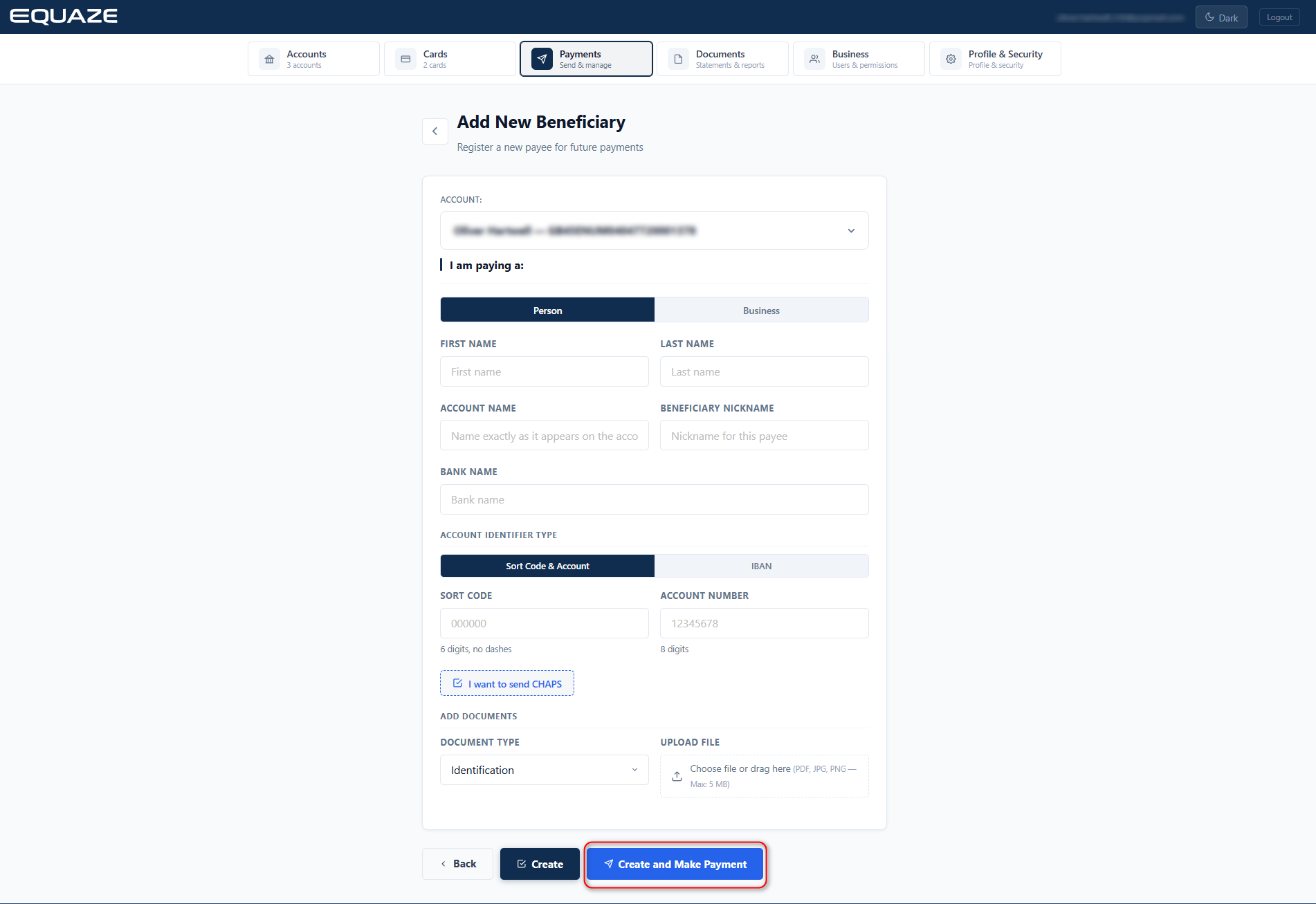Check I want to send CHAPS
The height and width of the screenshot is (904, 1316).
[x=507, y=683]
